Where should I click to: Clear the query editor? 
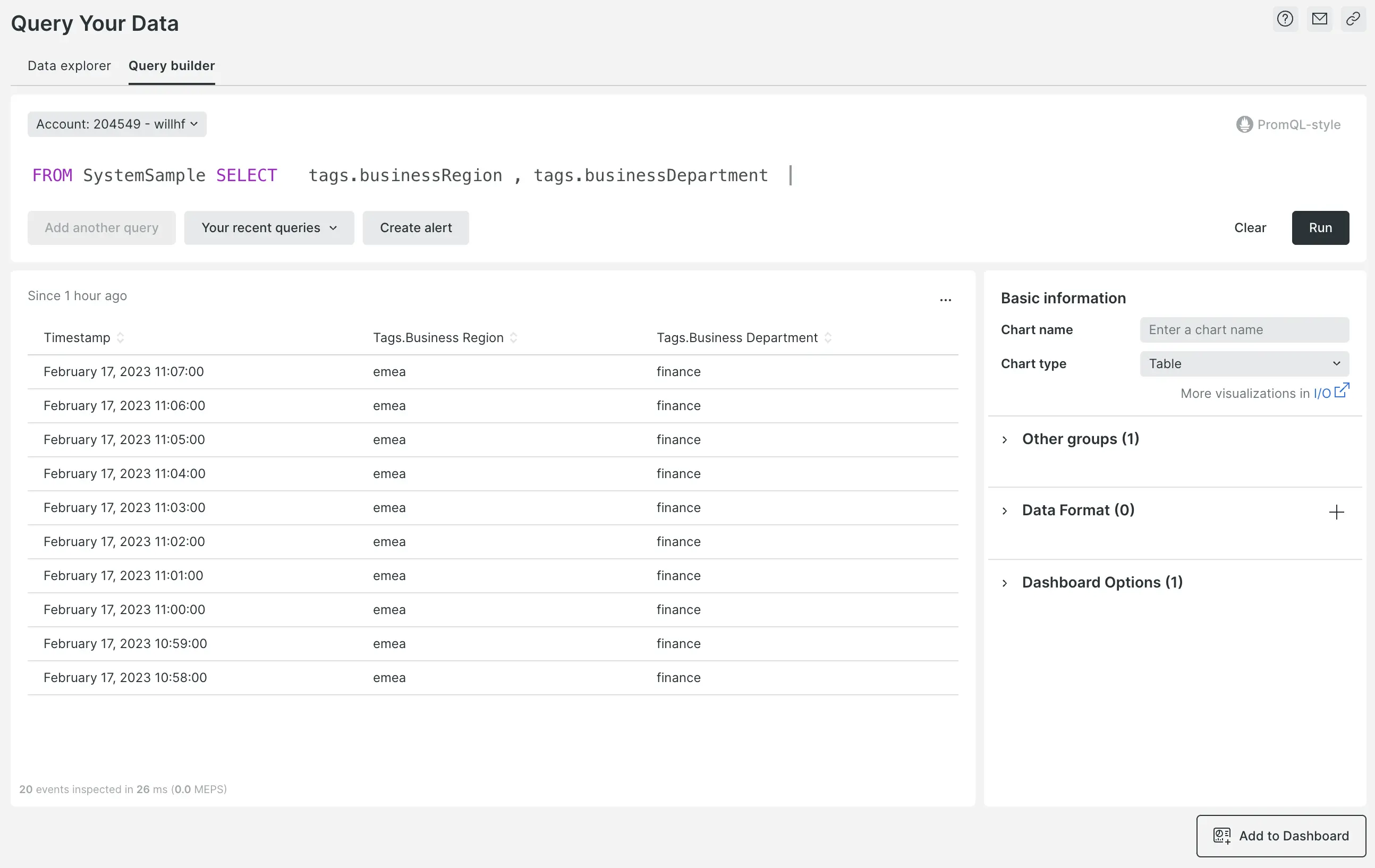pyautogui.click(x=1250, y=227)
